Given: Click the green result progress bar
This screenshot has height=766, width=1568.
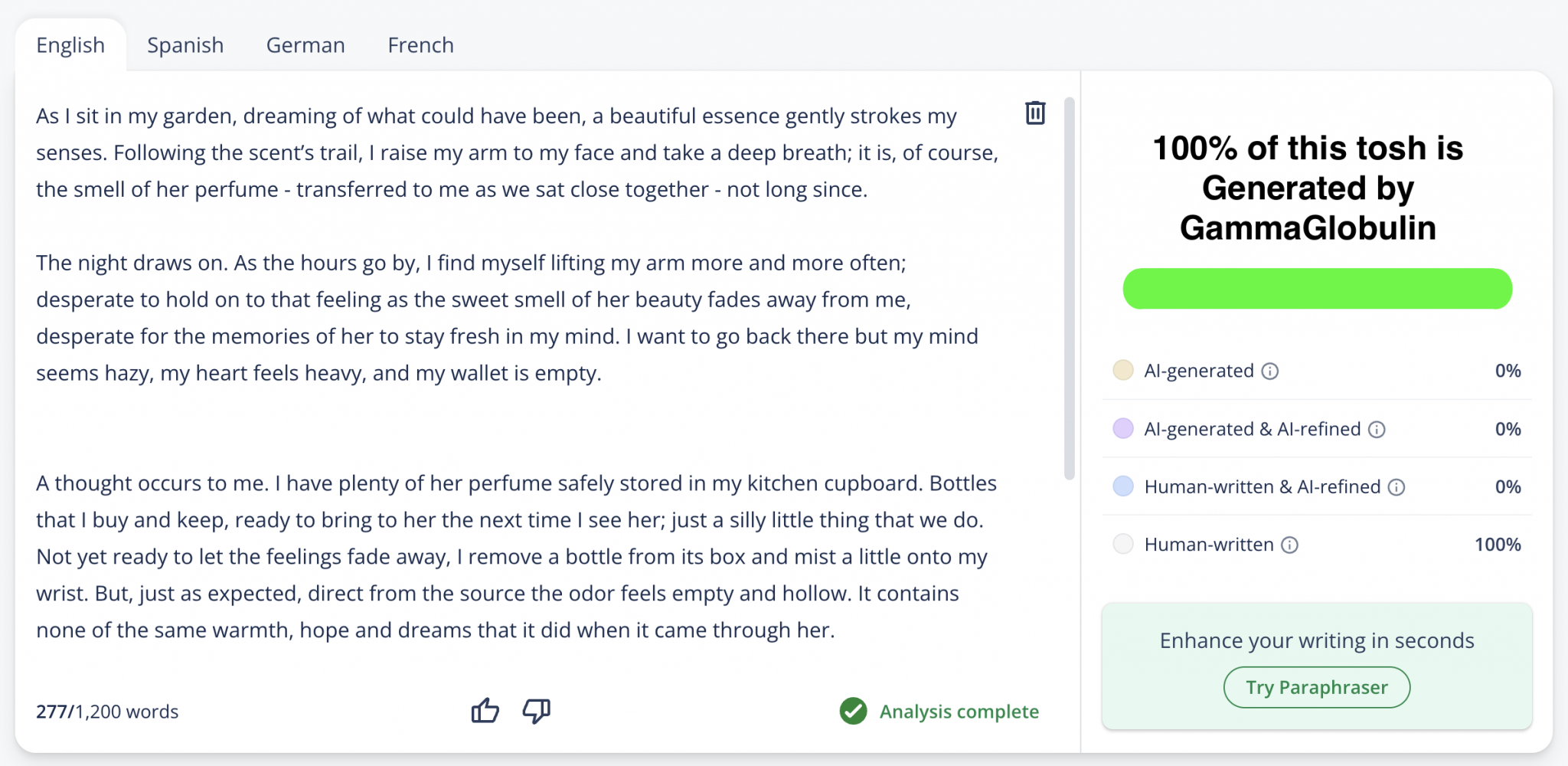Looking at the screenshot, I should tap(1317, 289).
